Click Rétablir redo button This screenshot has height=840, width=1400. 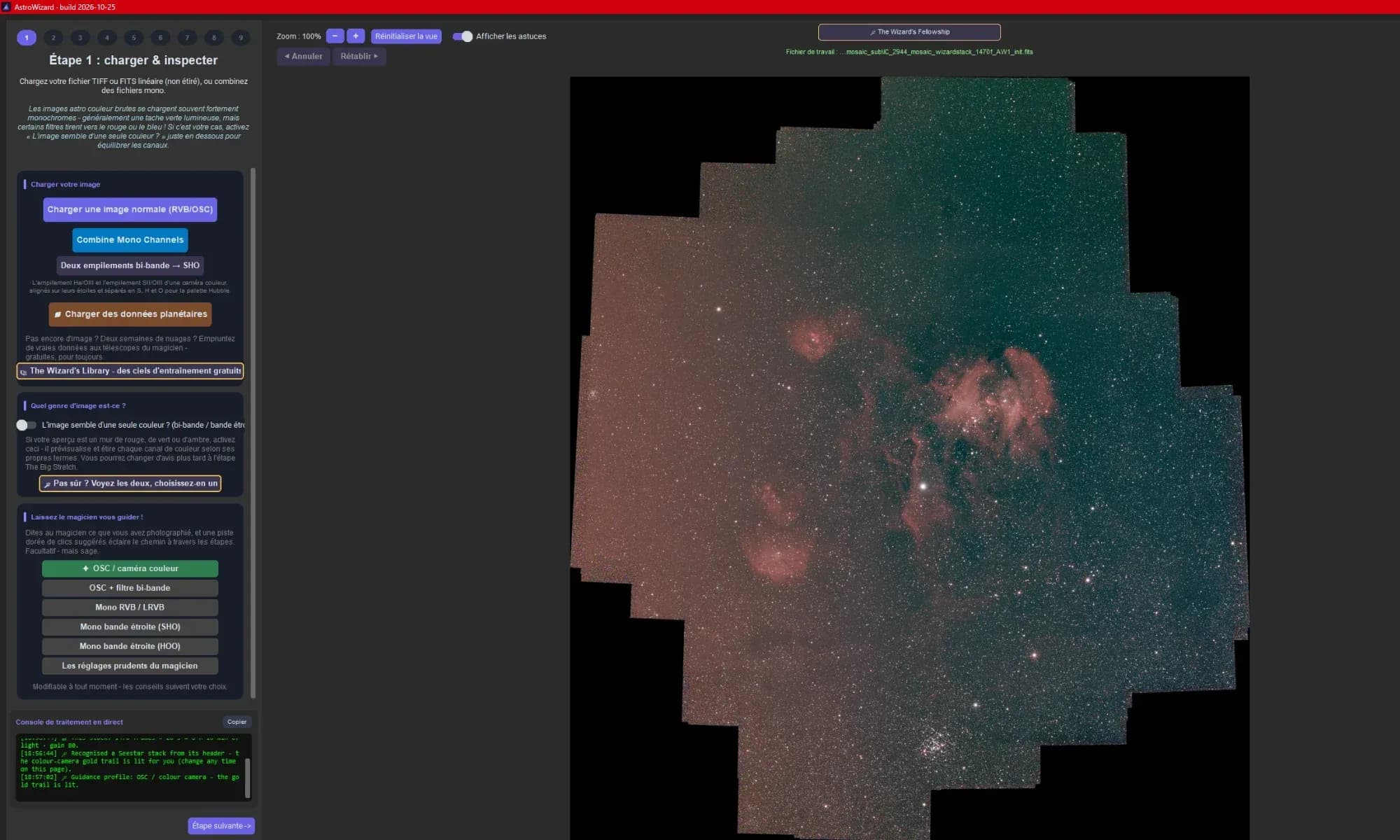tap(359, 56)
